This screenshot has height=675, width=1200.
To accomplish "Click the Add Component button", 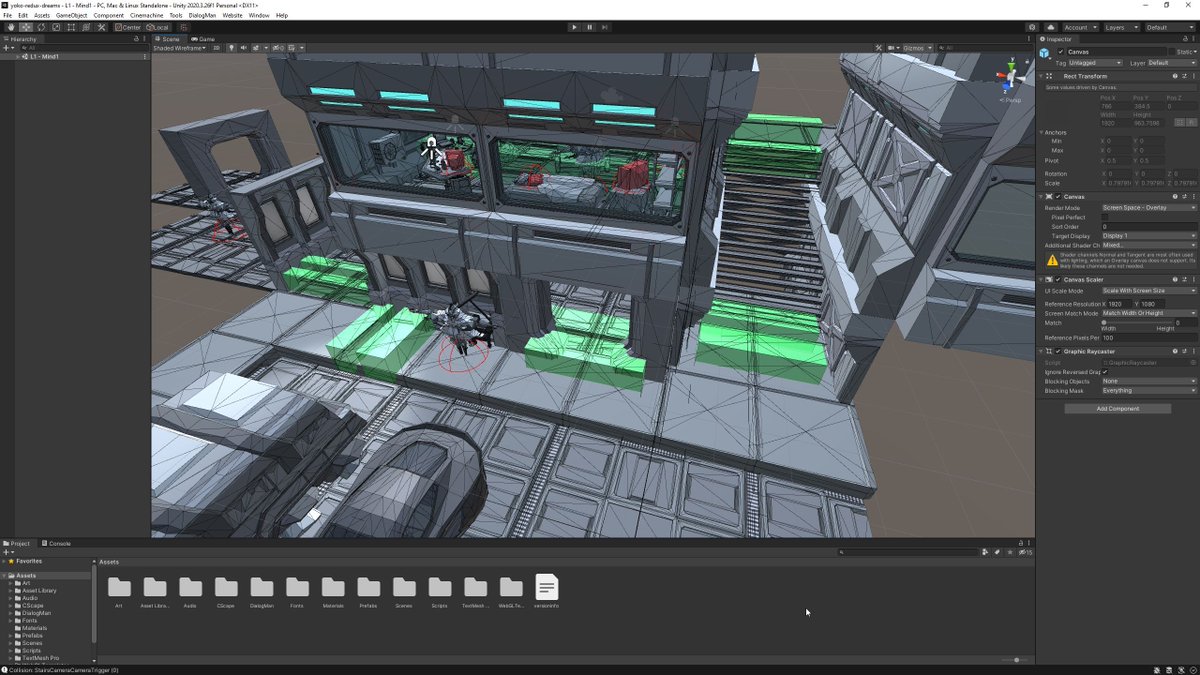I will [1117, 408].
